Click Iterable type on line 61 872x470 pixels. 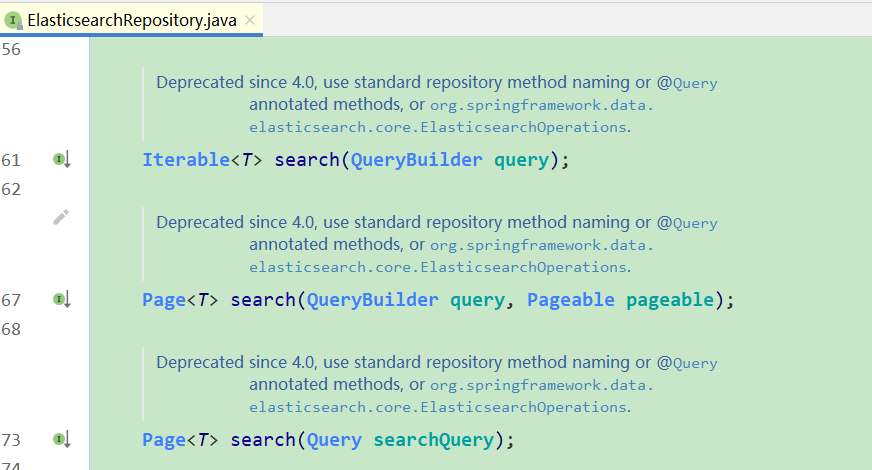click(186, 160)
